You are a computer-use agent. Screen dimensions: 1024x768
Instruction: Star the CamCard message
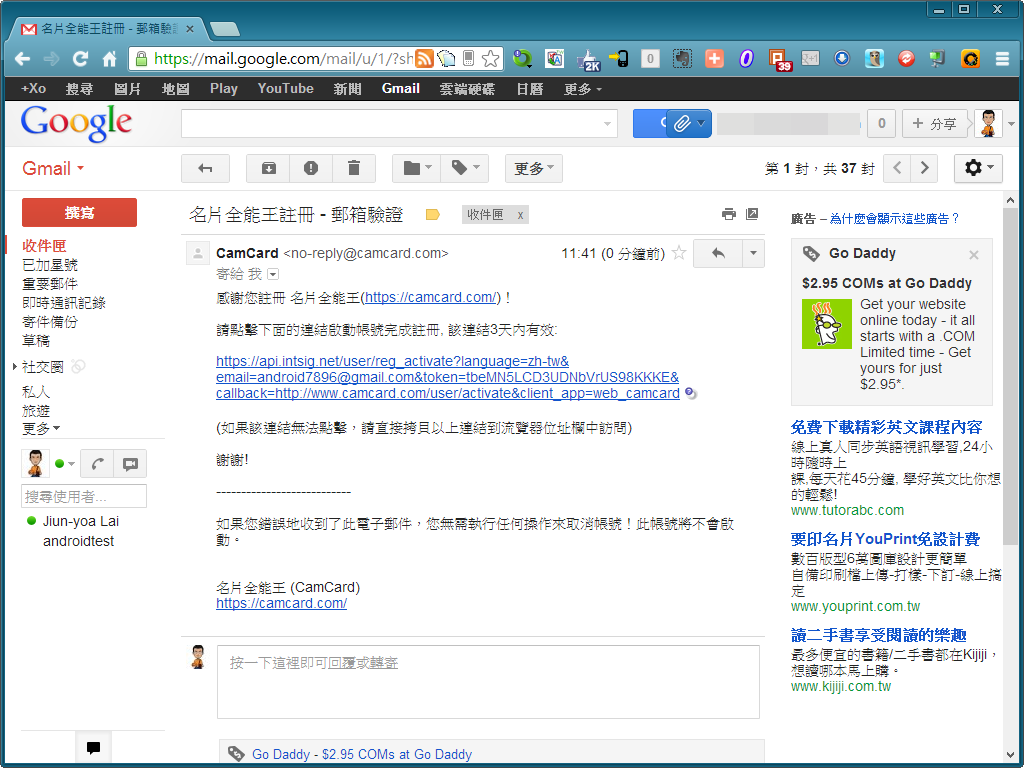tap(679, 253)
